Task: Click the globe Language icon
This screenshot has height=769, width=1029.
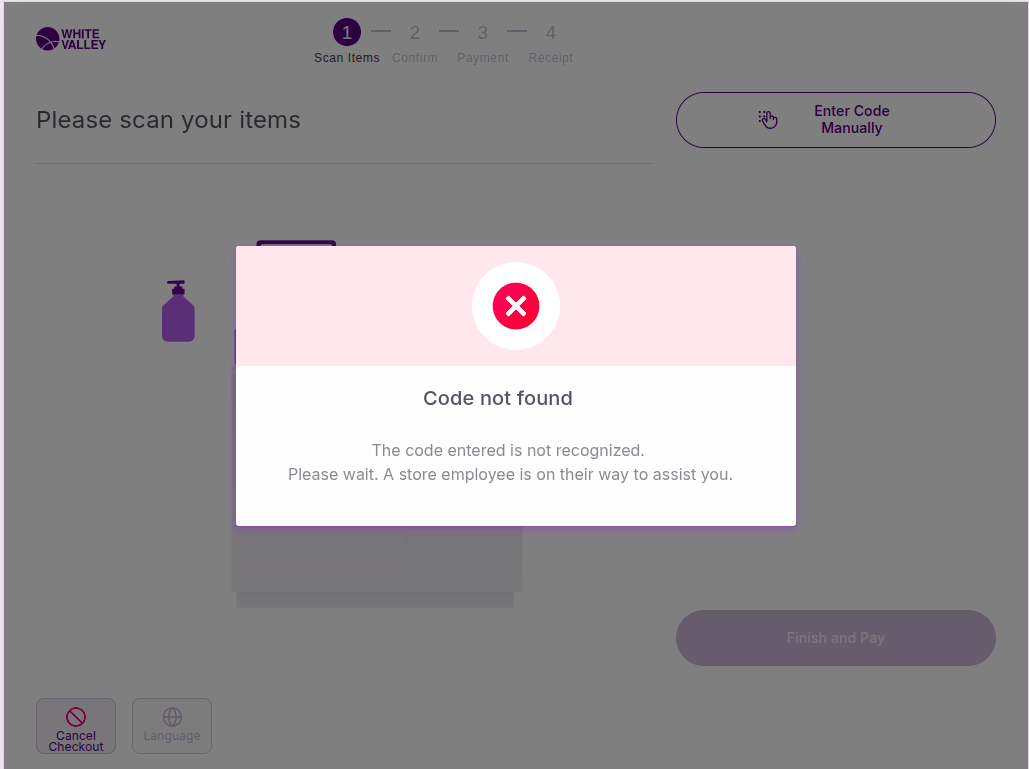Action: pyautogui.click(x=172, y=717)
